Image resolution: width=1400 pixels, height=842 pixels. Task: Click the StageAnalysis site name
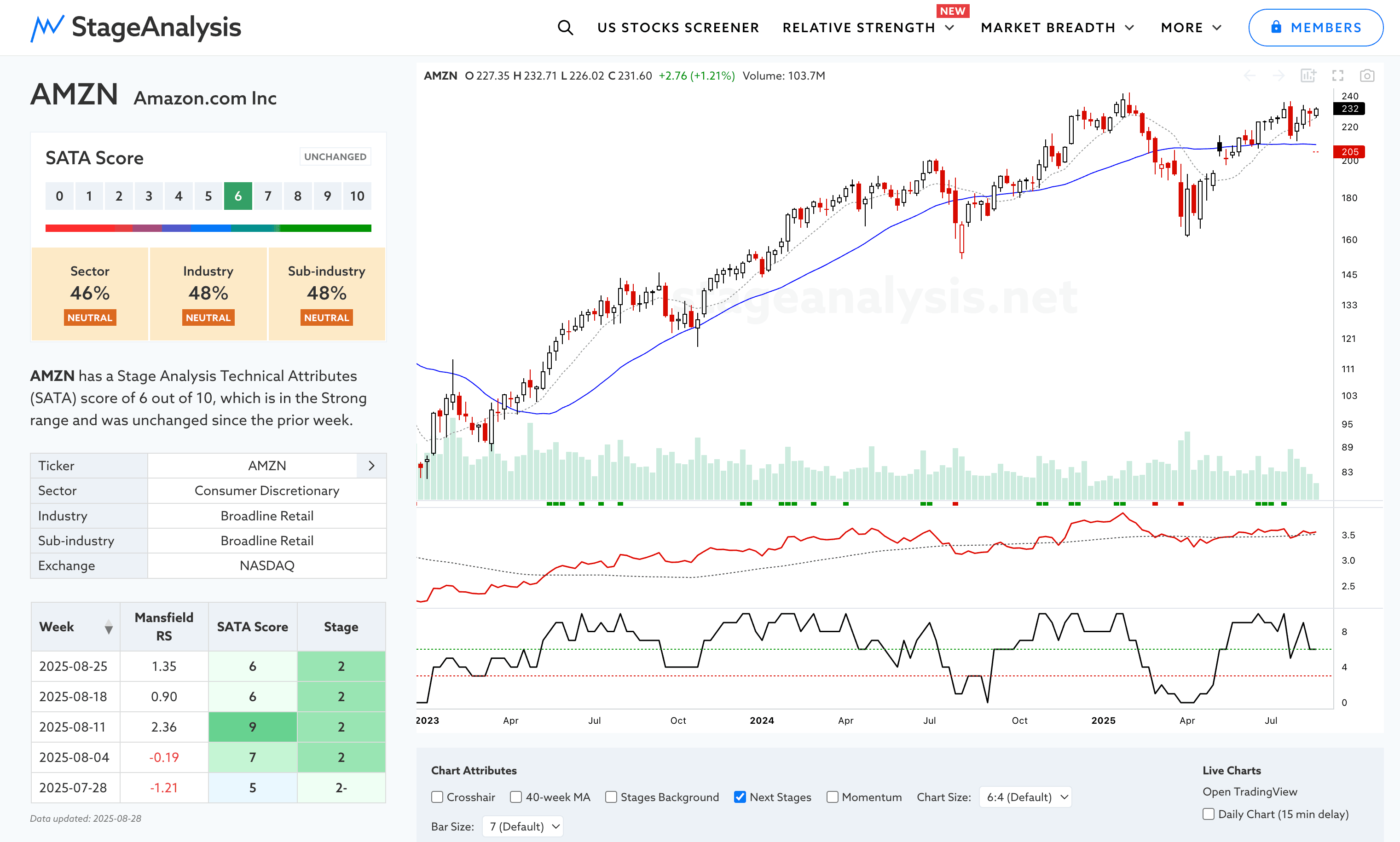point(156,27)
